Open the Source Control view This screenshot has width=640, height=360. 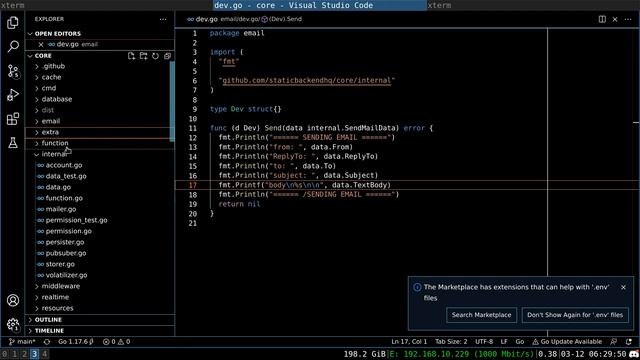pyautogui.click(x=13, y=71)
